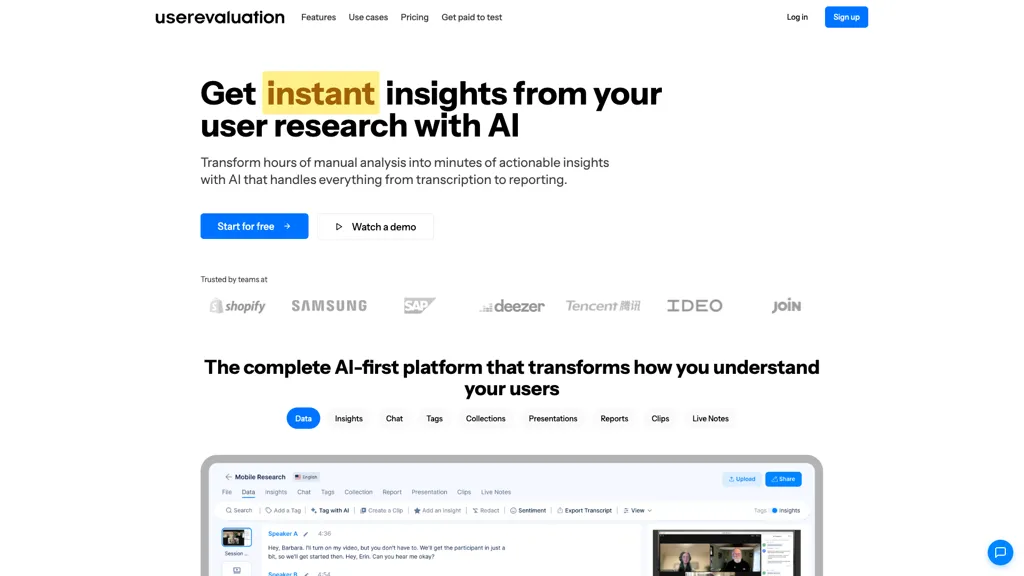Show the Presentations feature pill
1024x576 pixels.
coord(553,419)
